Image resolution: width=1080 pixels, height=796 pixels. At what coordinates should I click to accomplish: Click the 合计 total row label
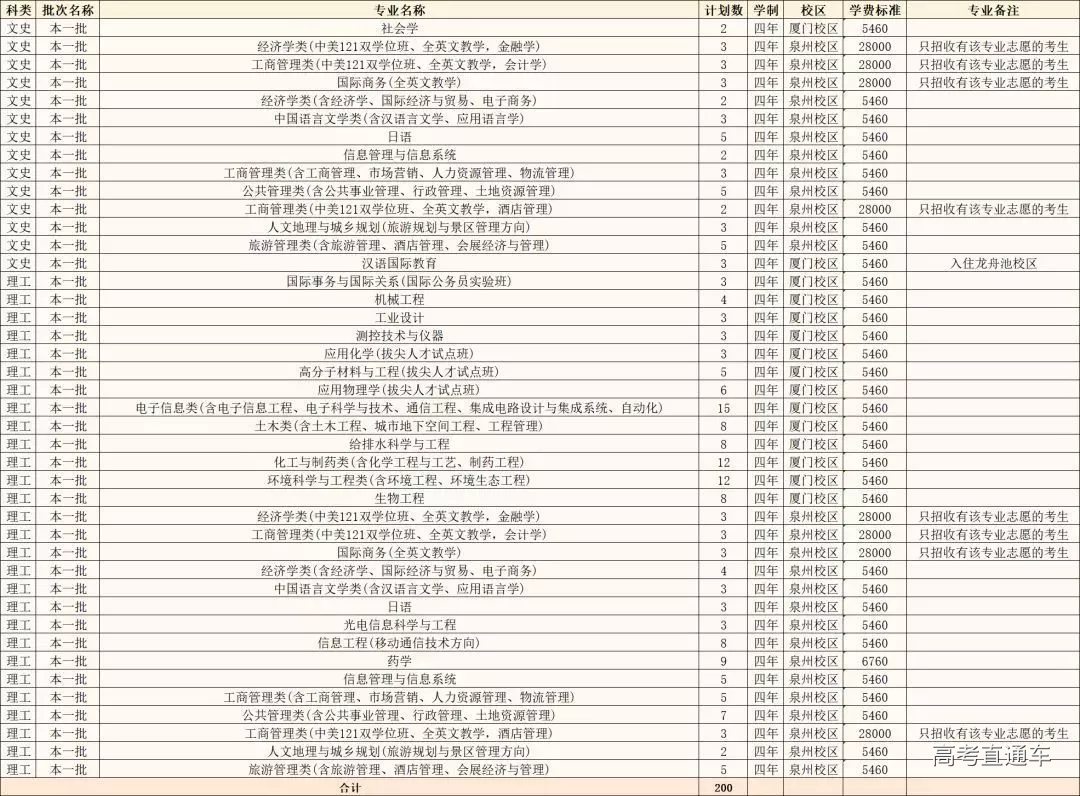point(350,788)
